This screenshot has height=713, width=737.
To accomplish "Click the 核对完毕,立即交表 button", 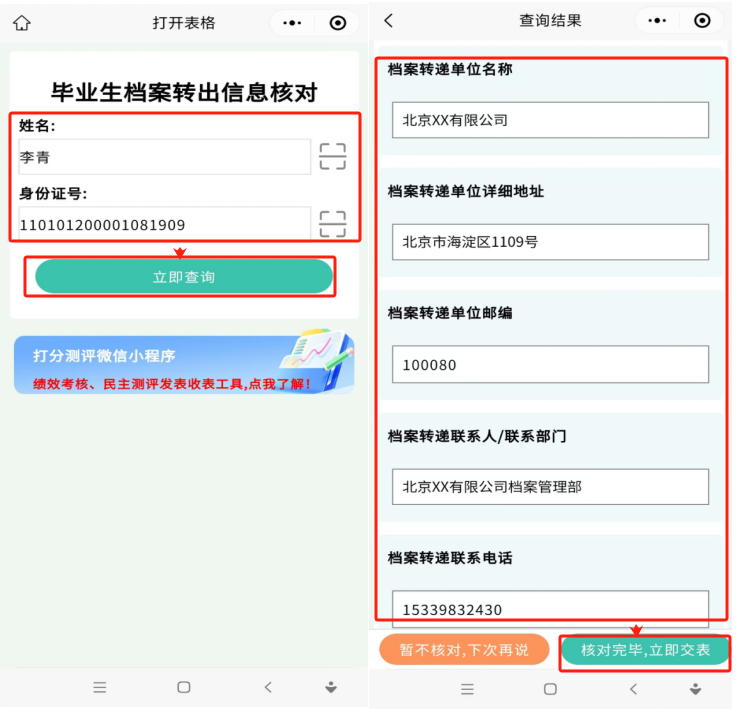I will [645, 650].
